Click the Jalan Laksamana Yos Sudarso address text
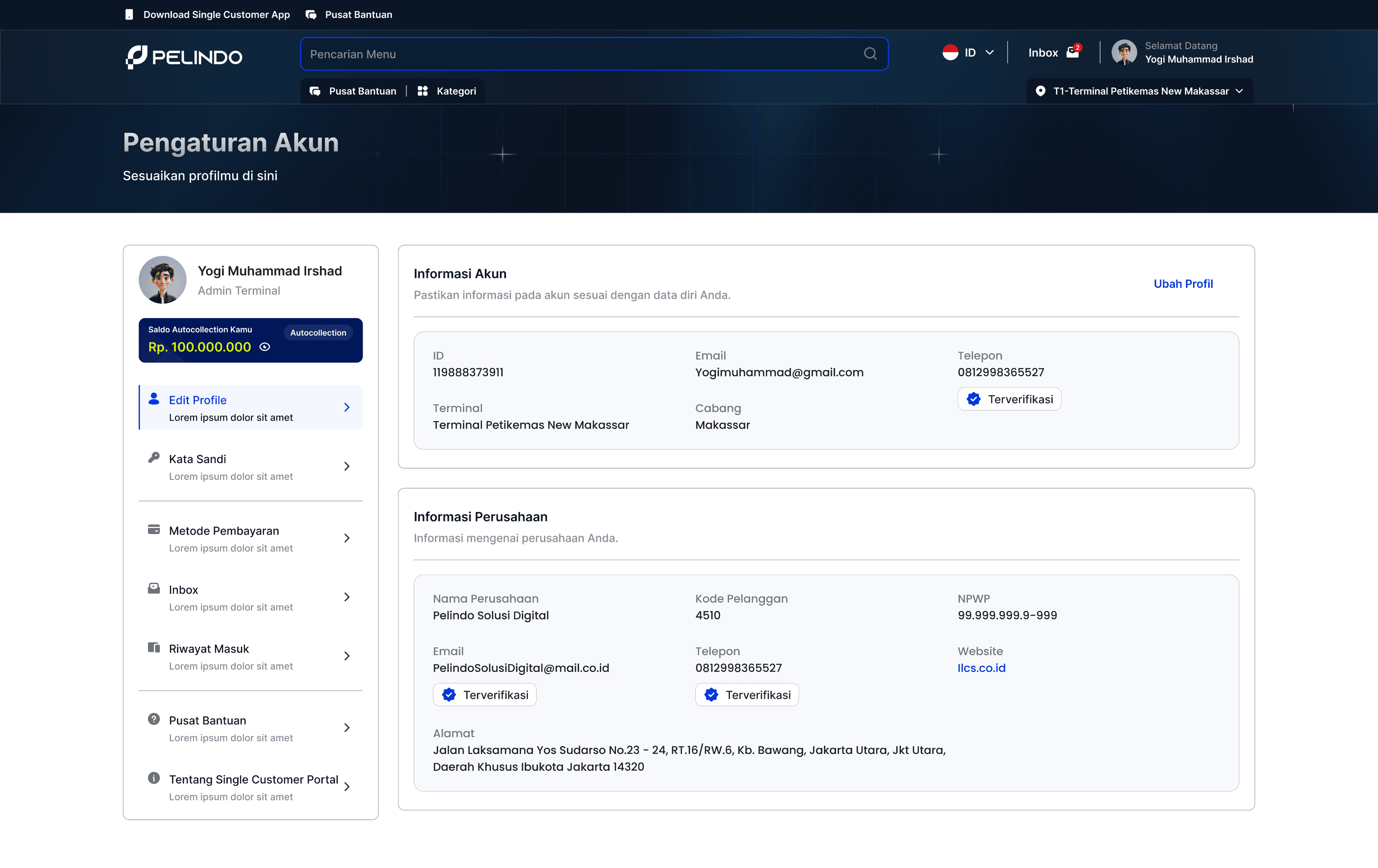 689,758
